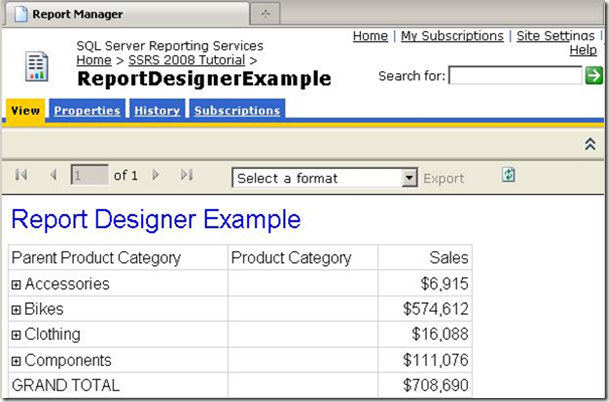Go to the next report page

(156, 175)
